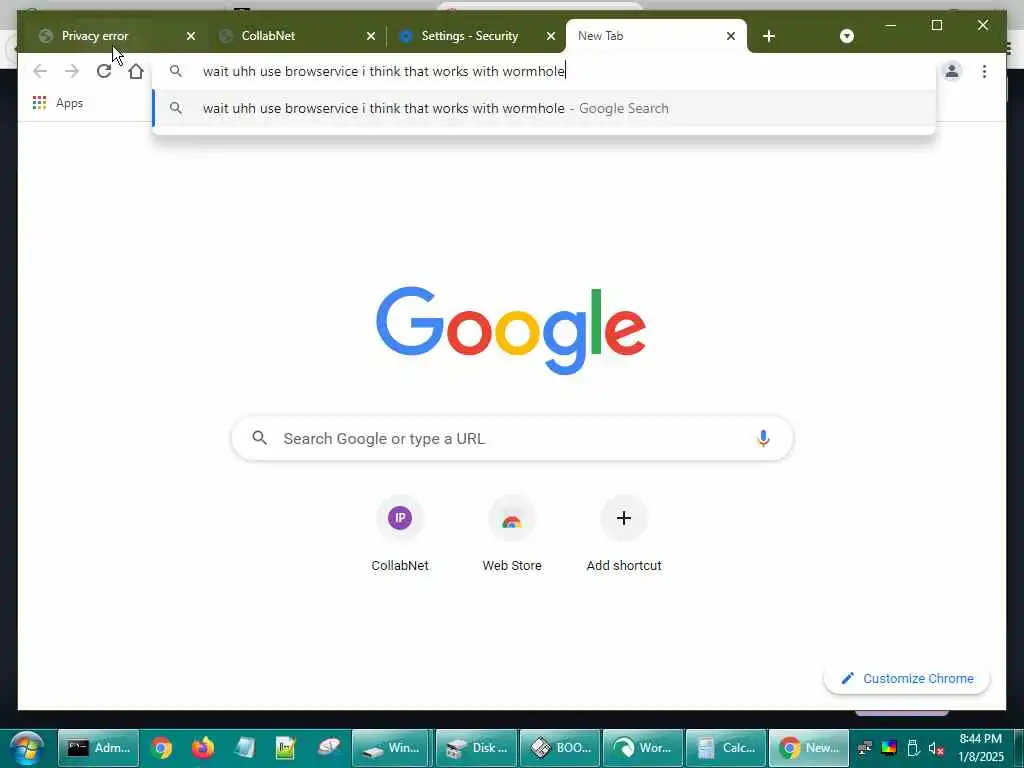Open Chrome's three-dot menu
Screen dimensions: 1024x768
[984, 71]
